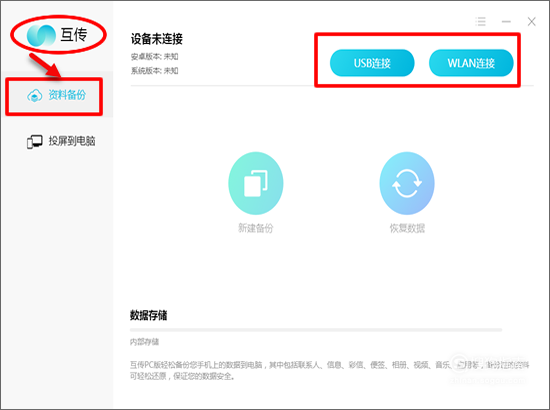Open restore data via blue sync icon
Image resolution: width=550 pixels, height=410 pixels.
[x=407, y=183]
